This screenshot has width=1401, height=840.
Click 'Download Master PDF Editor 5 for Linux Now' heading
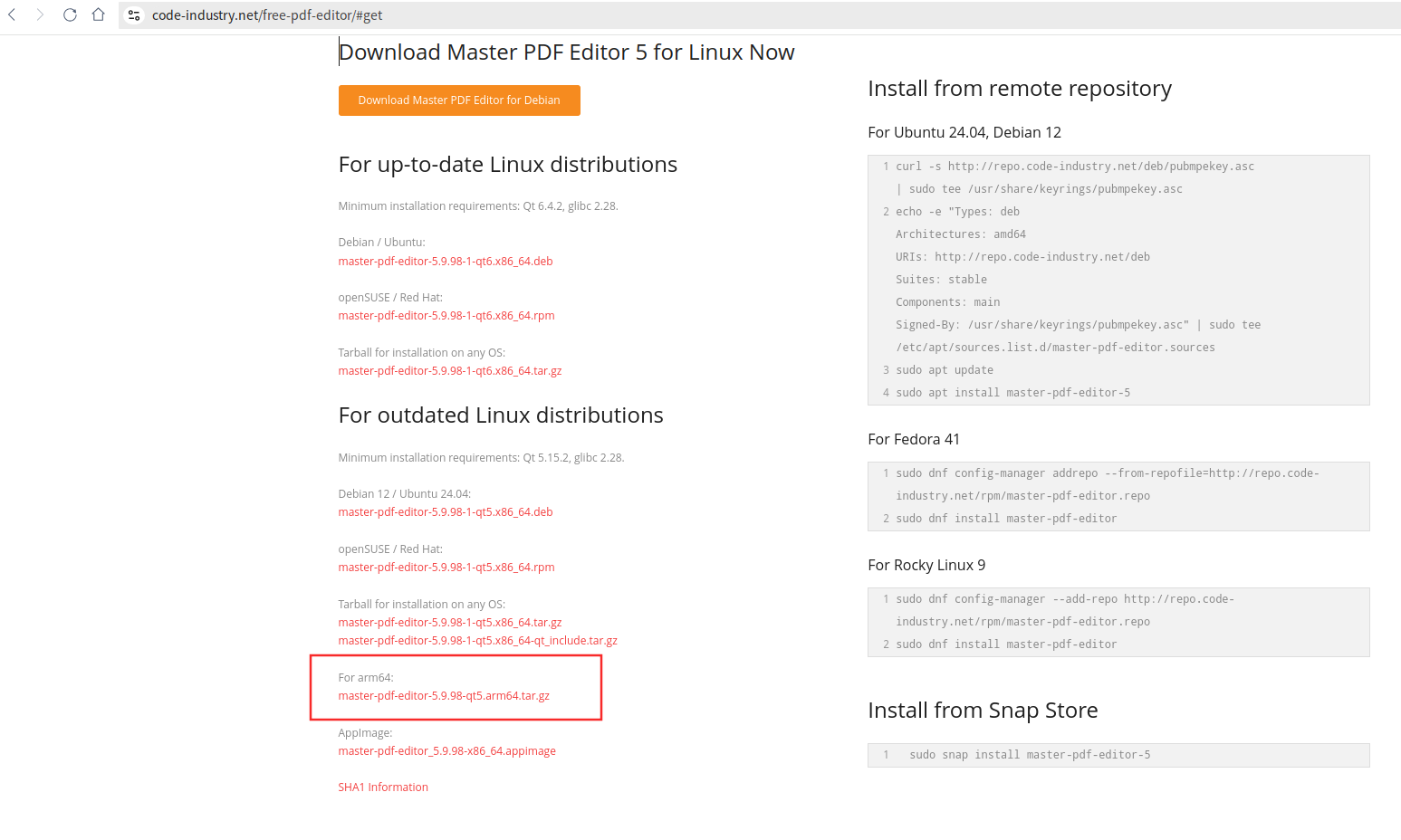[567, 52]
